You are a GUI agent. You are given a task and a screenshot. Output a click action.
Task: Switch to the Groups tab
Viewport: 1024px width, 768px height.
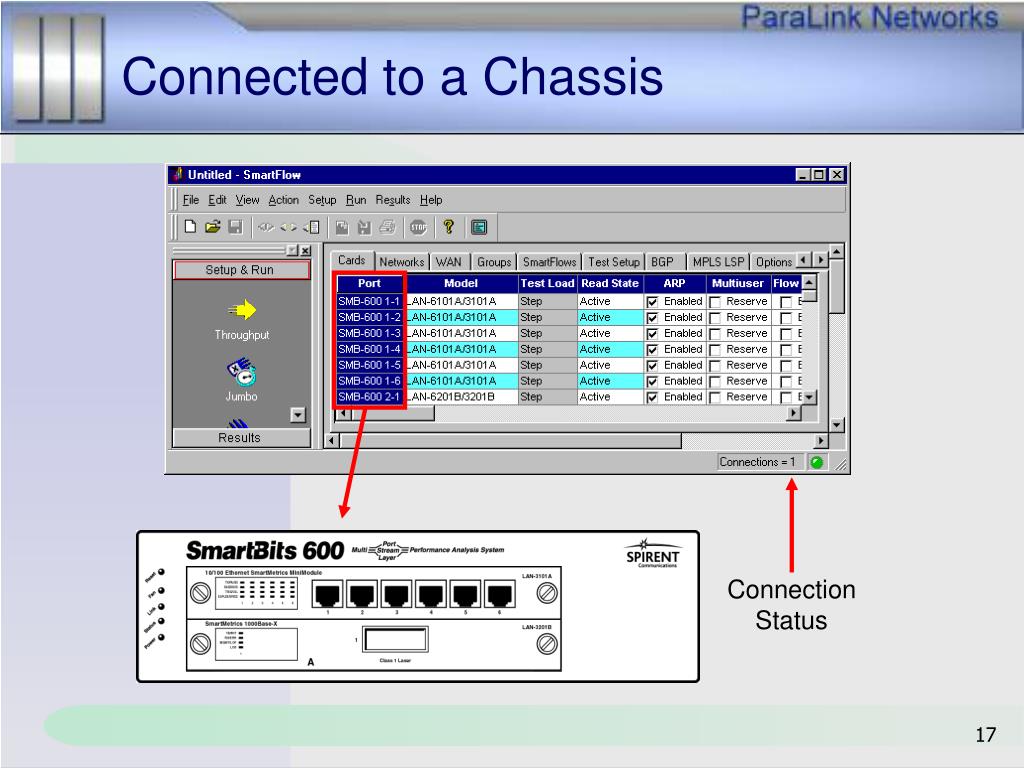pos(494,262)
